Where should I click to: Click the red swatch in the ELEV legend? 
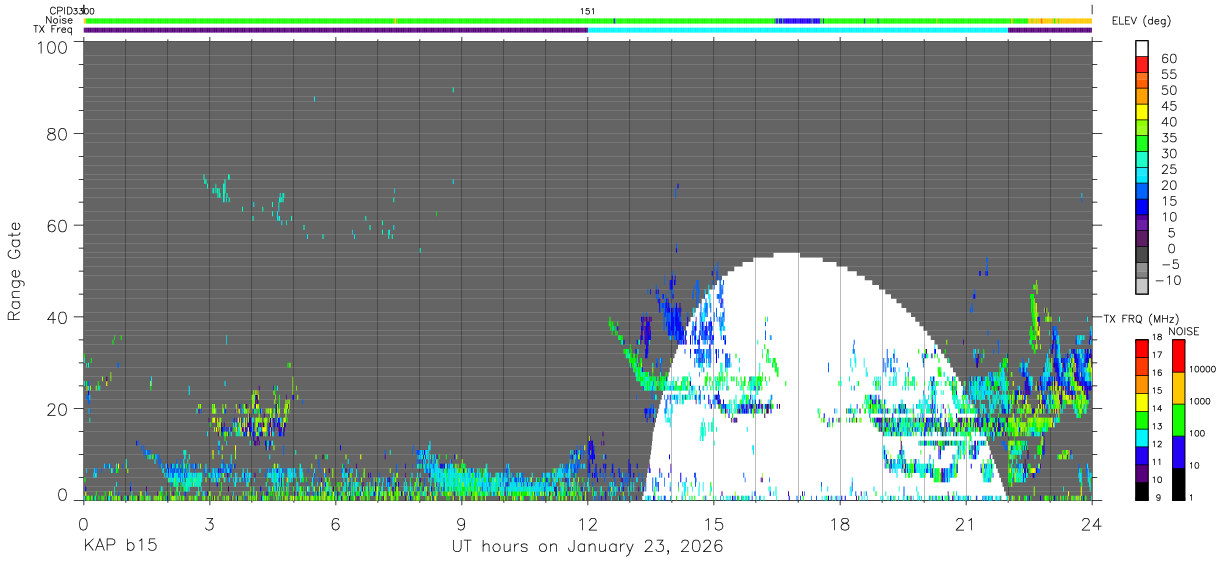[x=1142, y=63]
